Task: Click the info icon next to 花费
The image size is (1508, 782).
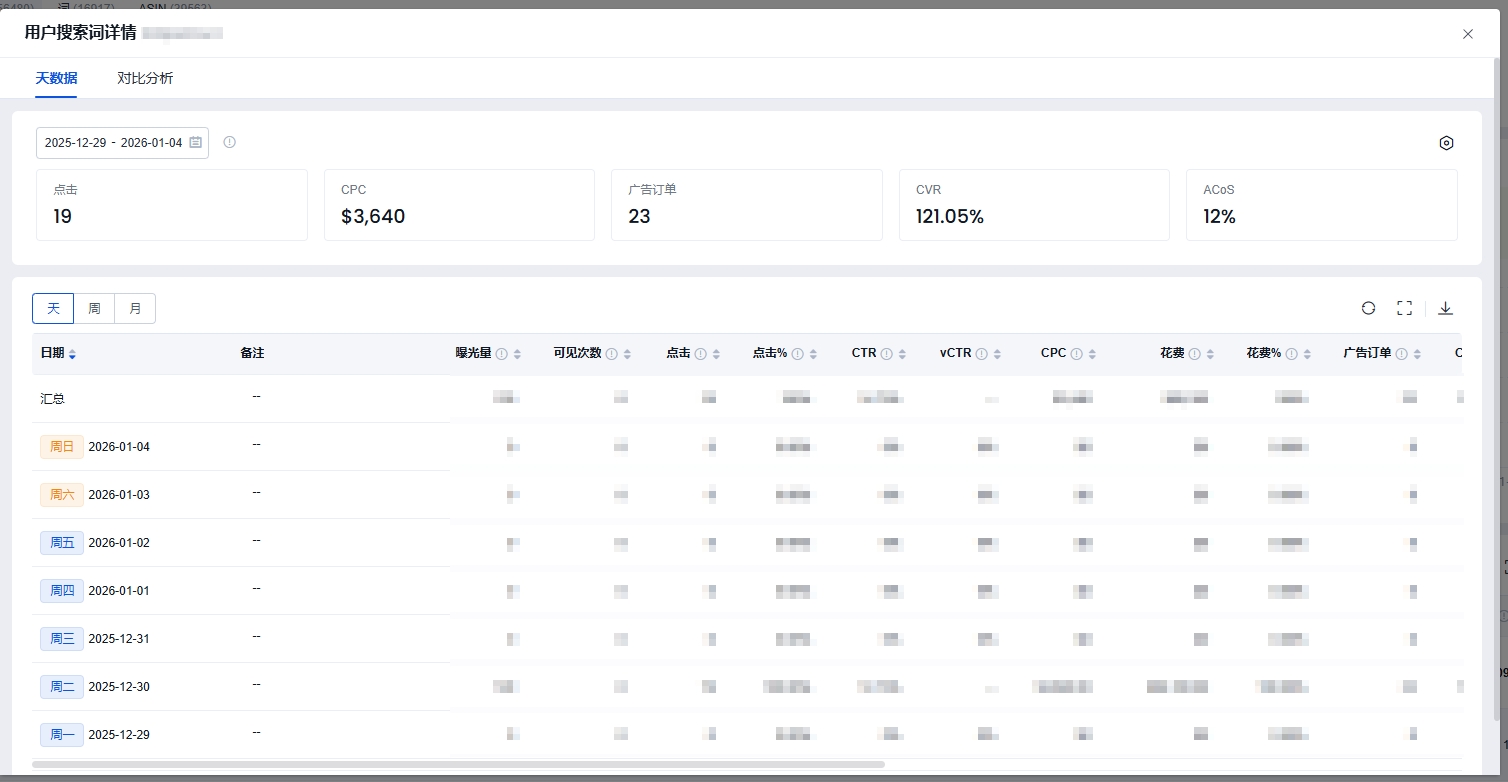Action: [1194, 354]
